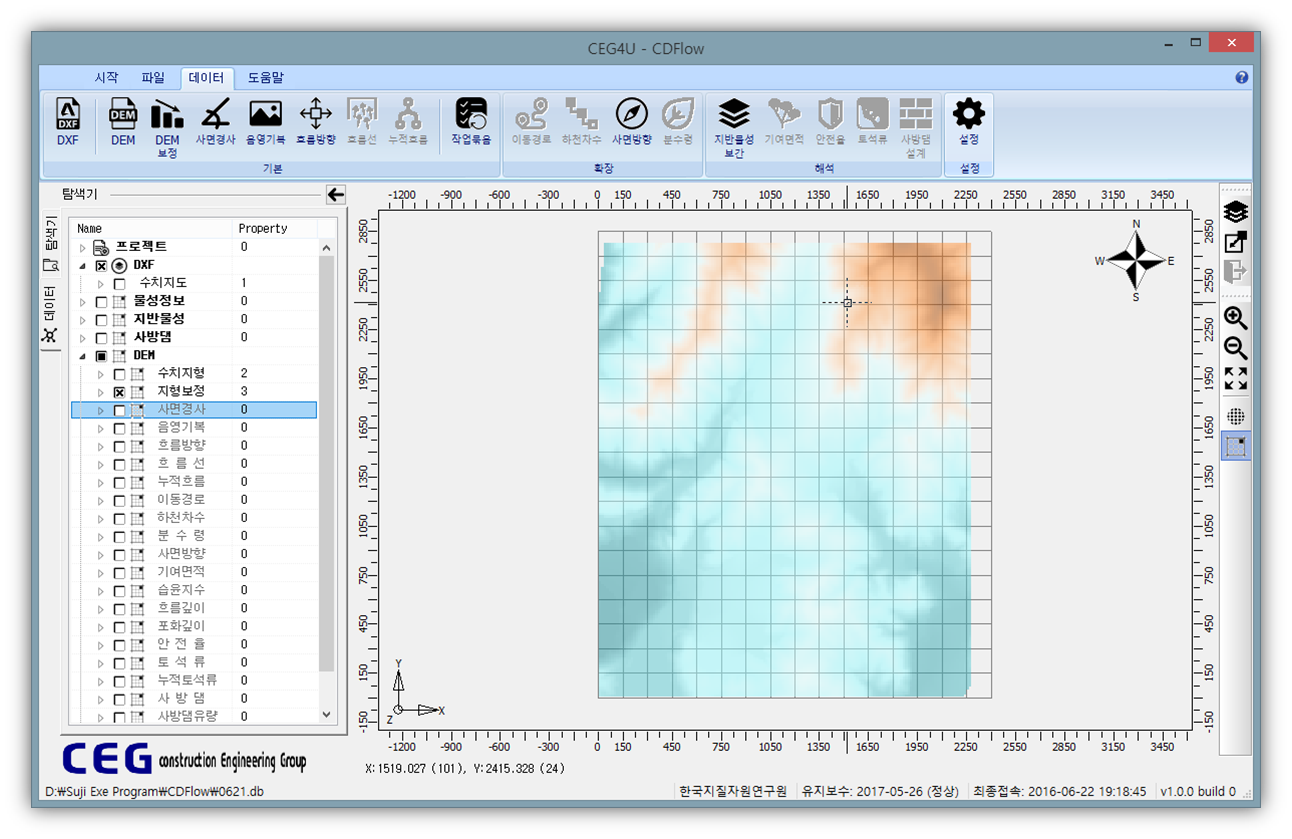1292x839 pixels.
Task: Expand the 물성정보 tree node
Action: click(82, 301)
